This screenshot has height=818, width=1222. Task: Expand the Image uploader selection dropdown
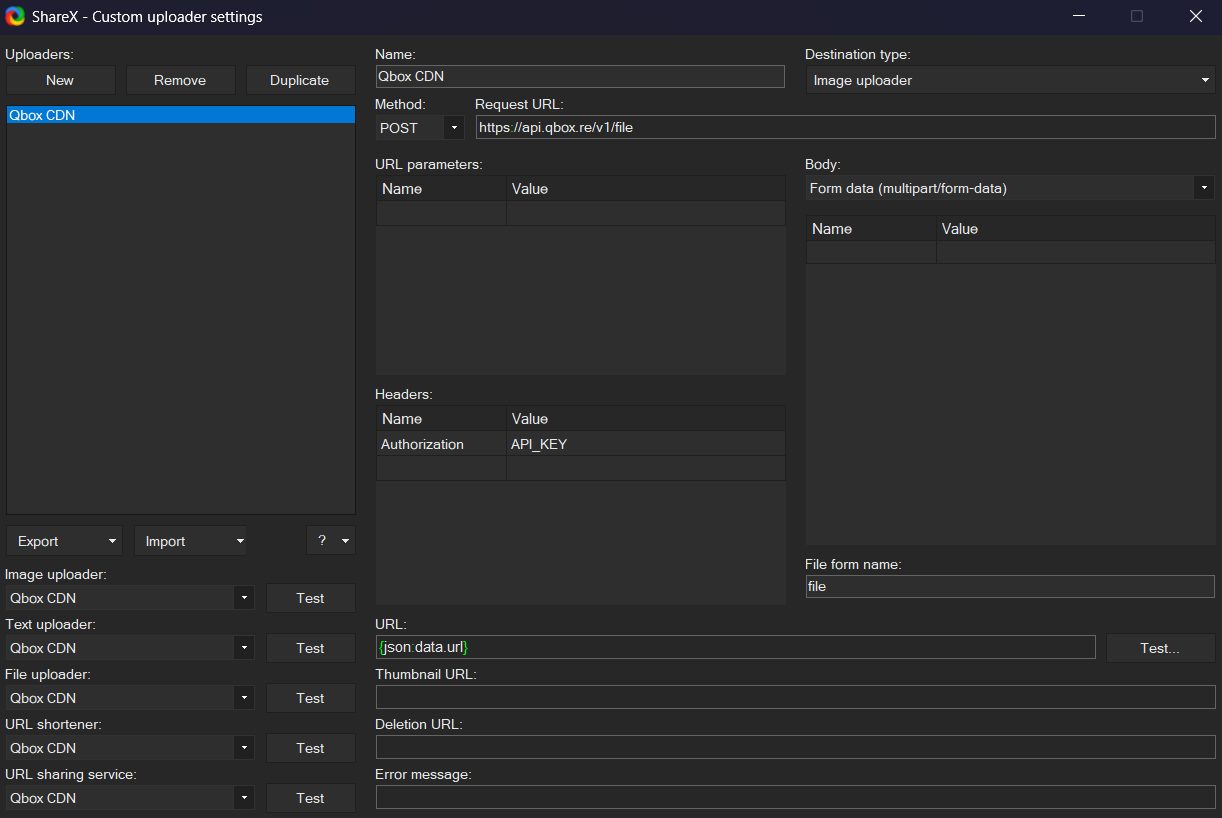coord(243,597)
